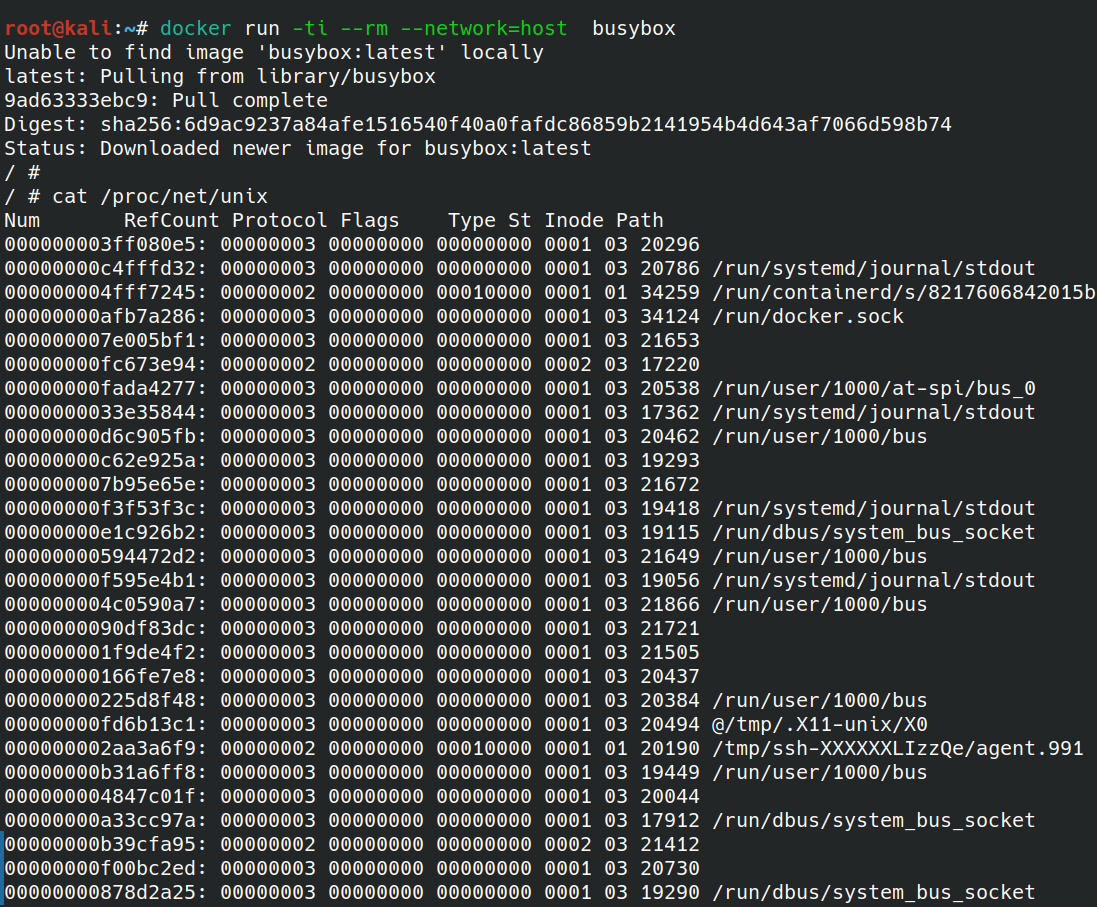The width and height of the screenshot is (1097, 907).
Task: Click the sha256 digest hash
Action: coord(526,124)
